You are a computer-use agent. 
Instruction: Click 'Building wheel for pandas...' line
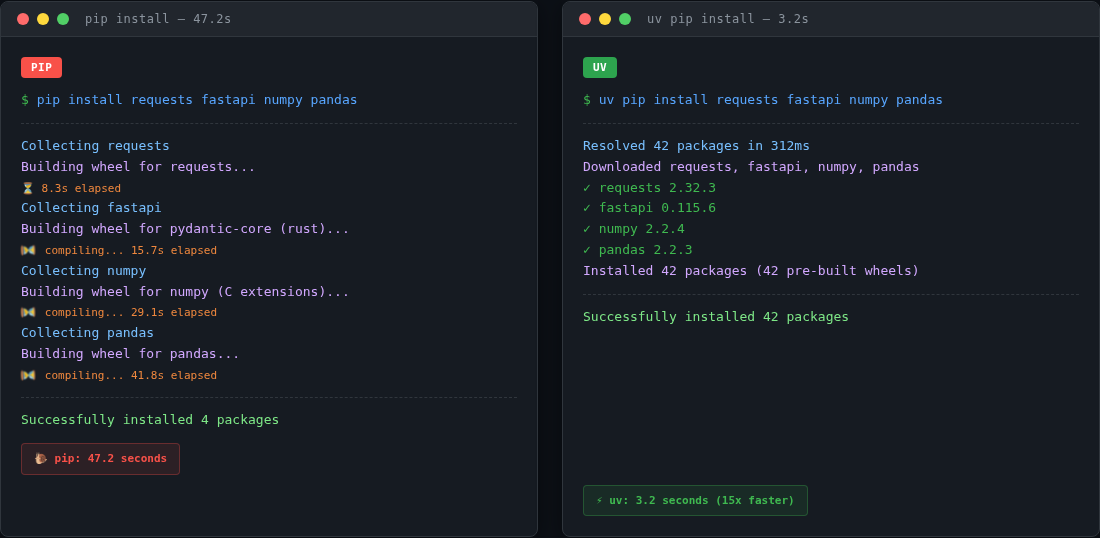tap(130, 354)
